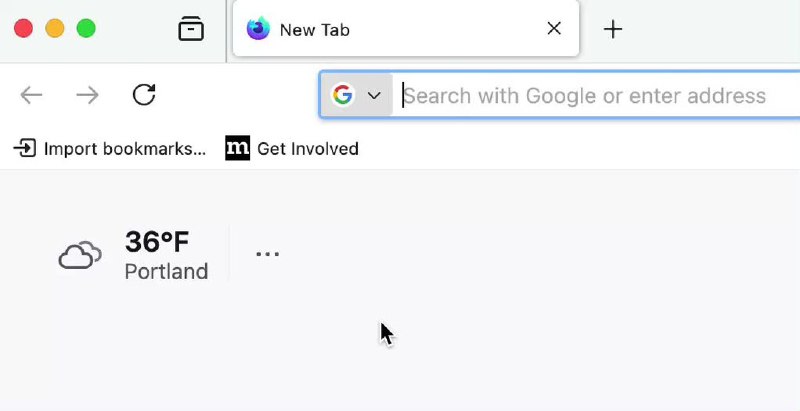Click the 36°F temperature reading
Image resolution: width=800 pixels, height=411 pixels.
click(157, 241)
